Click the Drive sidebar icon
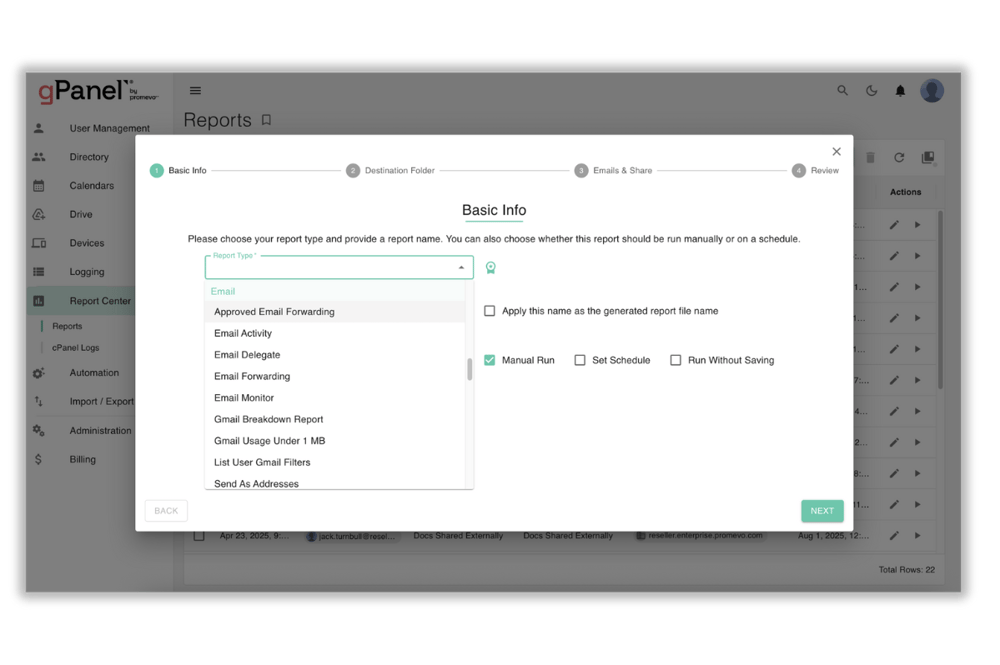Image resolution: width=1000 pixels, height=665 pixels. click(39, 214)
